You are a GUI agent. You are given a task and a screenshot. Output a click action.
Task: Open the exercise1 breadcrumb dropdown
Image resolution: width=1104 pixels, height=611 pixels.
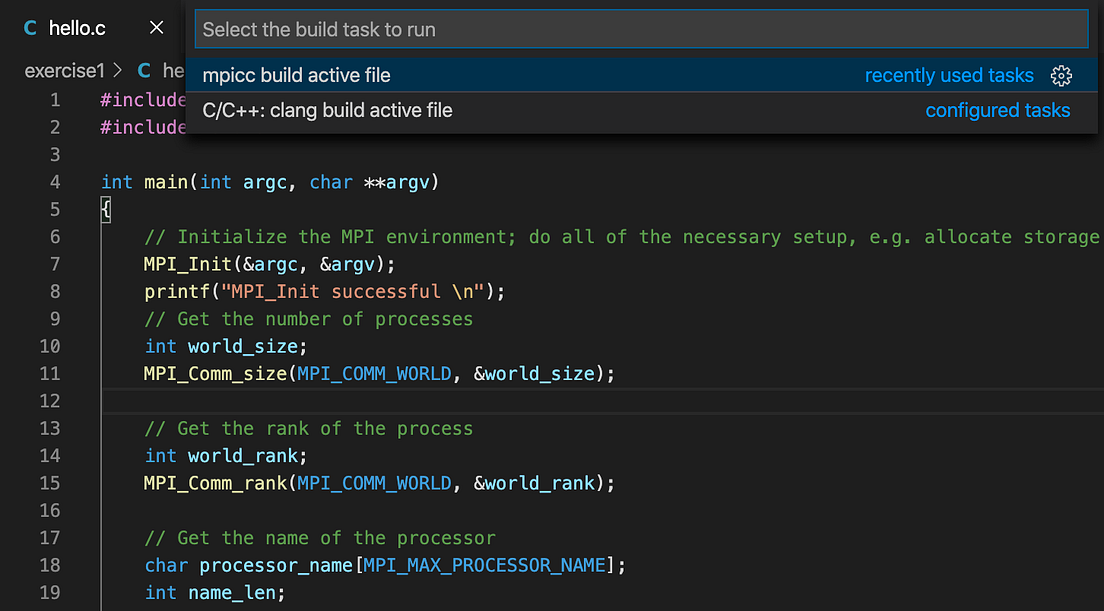point(64,70)
